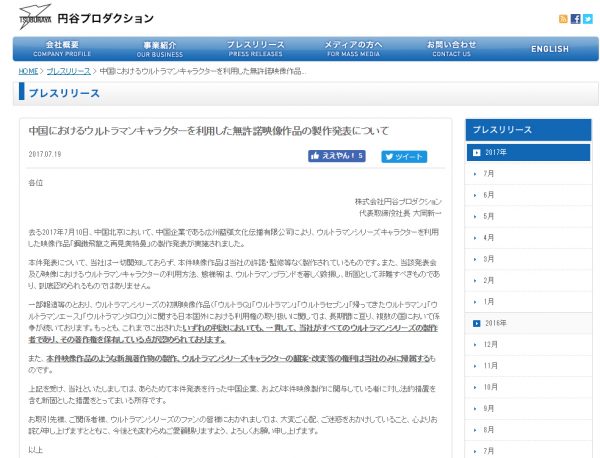Open the RSS feed icon

coord(563,19)
